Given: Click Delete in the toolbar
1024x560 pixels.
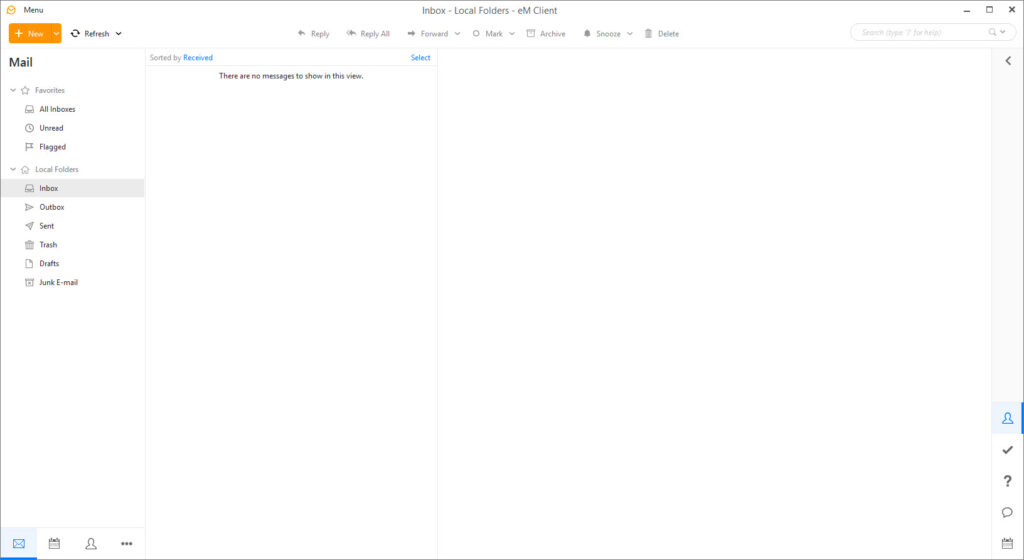Looking at the screenshot, I should pyautogui.click(x=662, y=33).
